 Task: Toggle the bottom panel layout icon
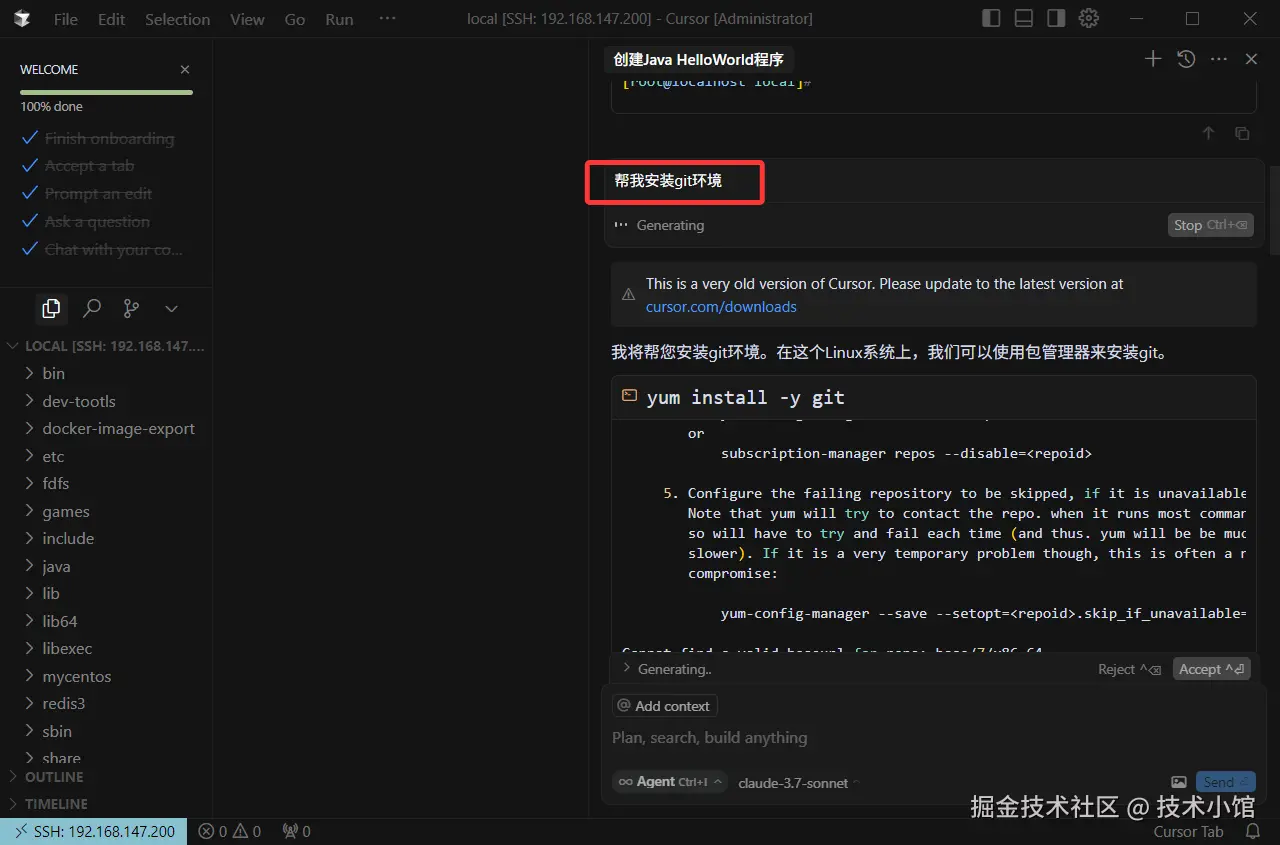point(1023,18)
